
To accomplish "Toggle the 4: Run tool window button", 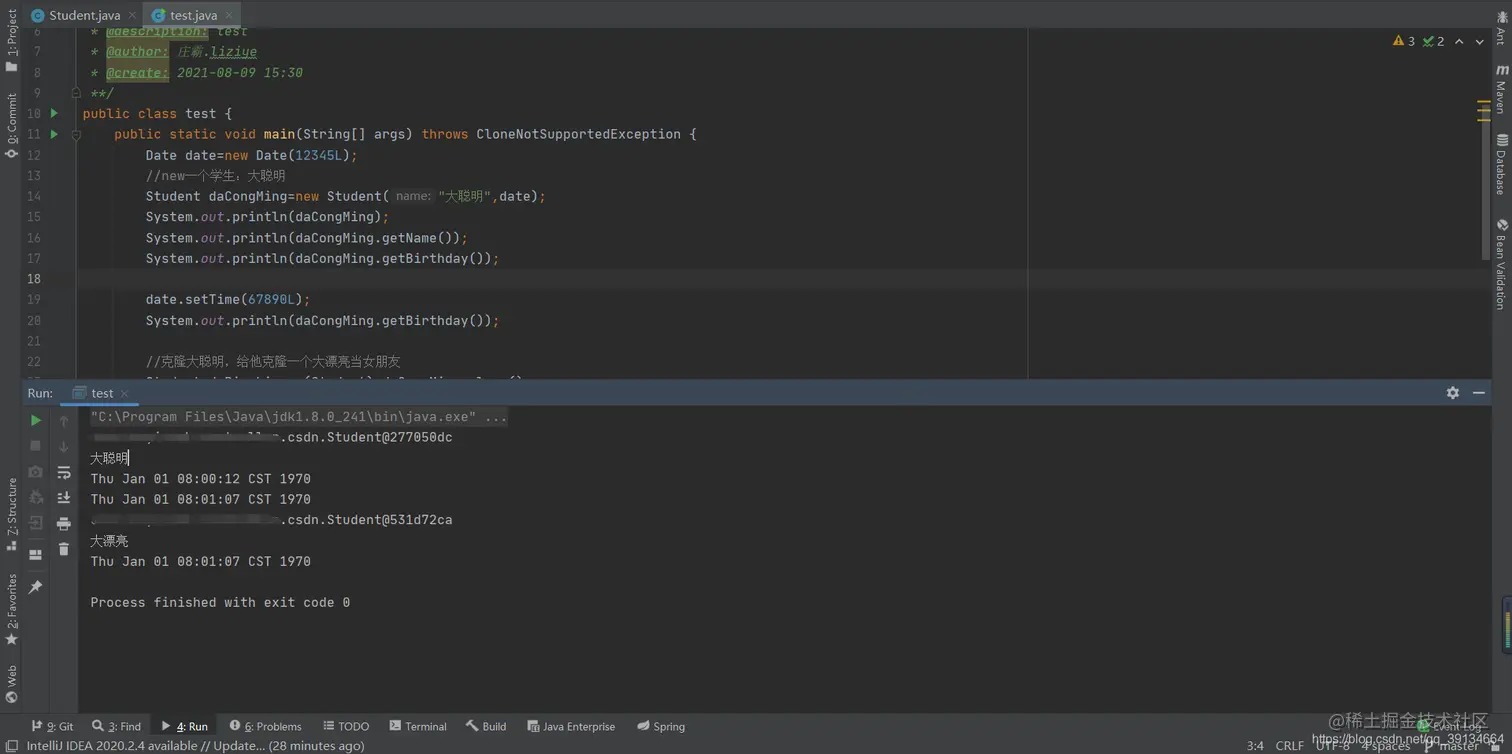I will coord(184,726).
